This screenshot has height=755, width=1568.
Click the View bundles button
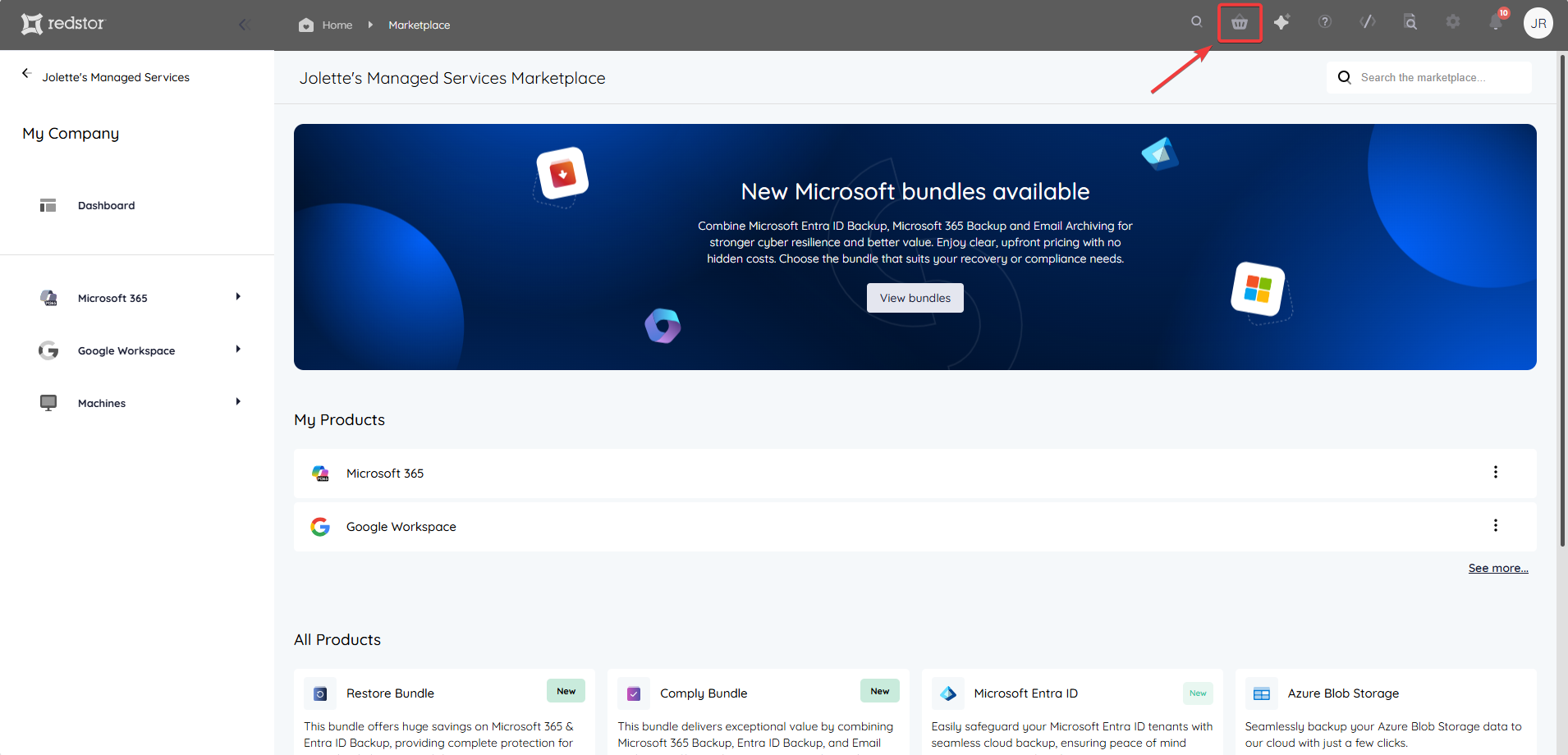coord(915,298)
